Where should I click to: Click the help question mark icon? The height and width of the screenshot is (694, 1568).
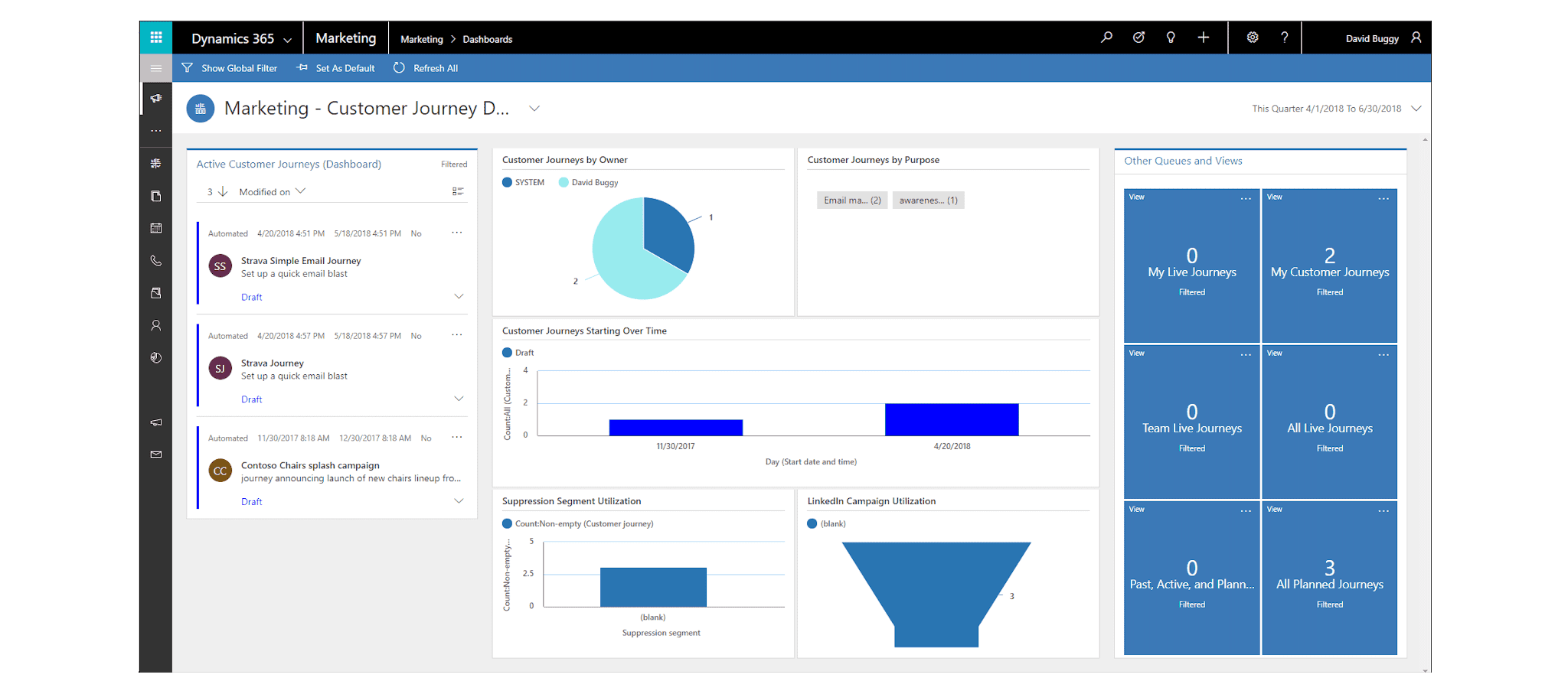point(1285,37)
